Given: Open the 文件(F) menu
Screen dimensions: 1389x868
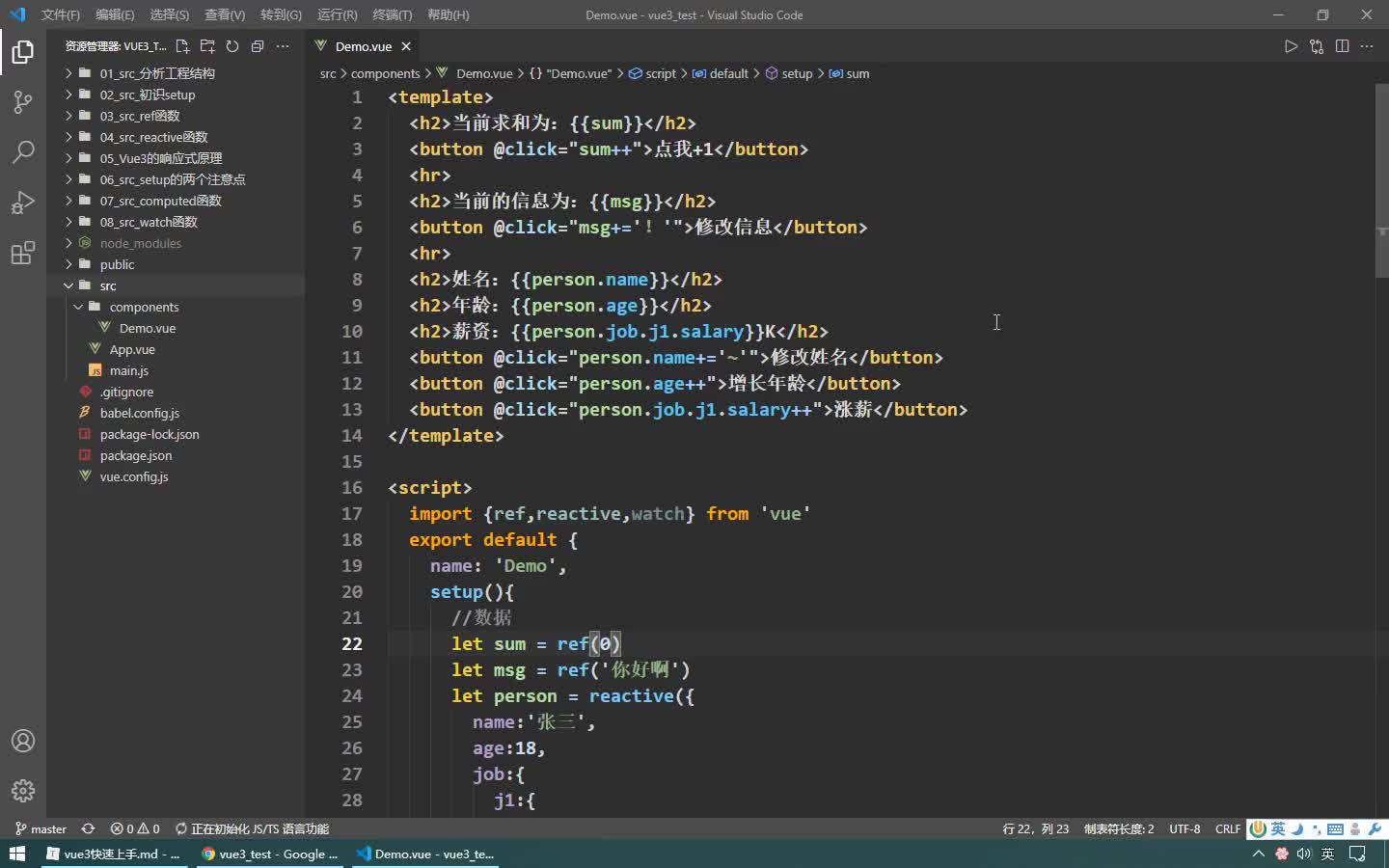Looking at the screenshot, I should point(61,14).
